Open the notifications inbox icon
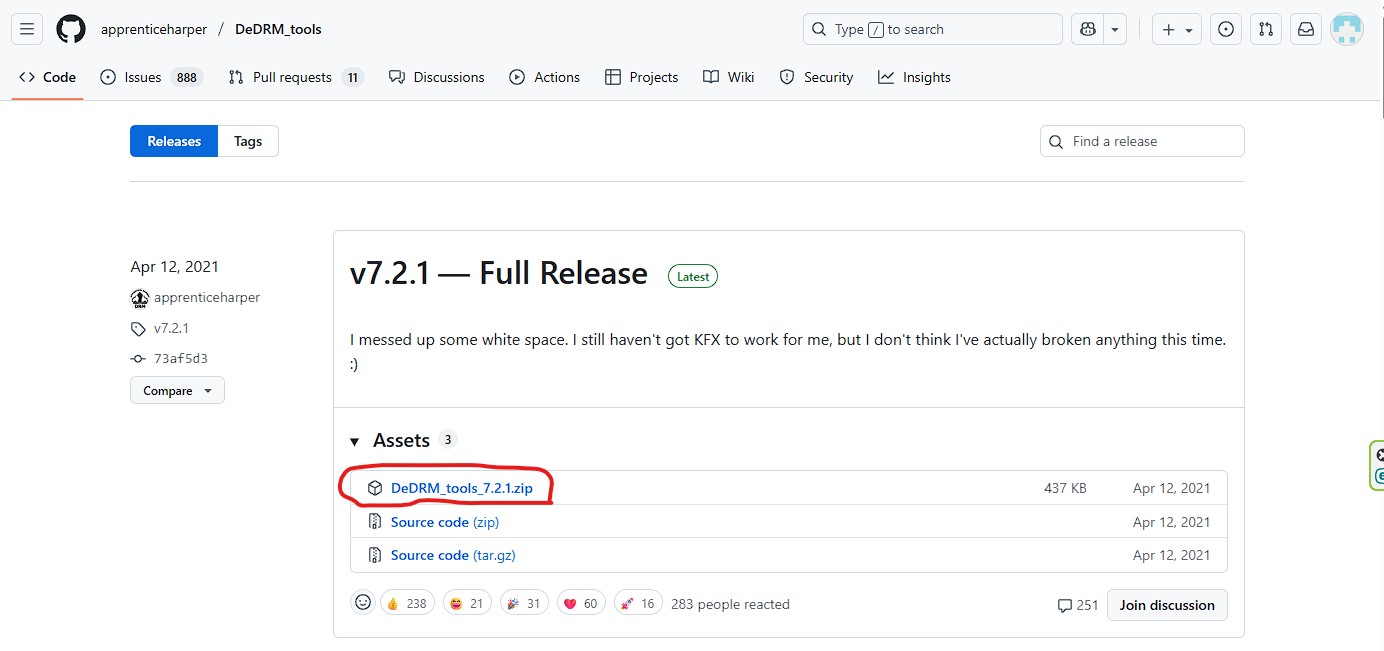 (x=1306, y=30)
